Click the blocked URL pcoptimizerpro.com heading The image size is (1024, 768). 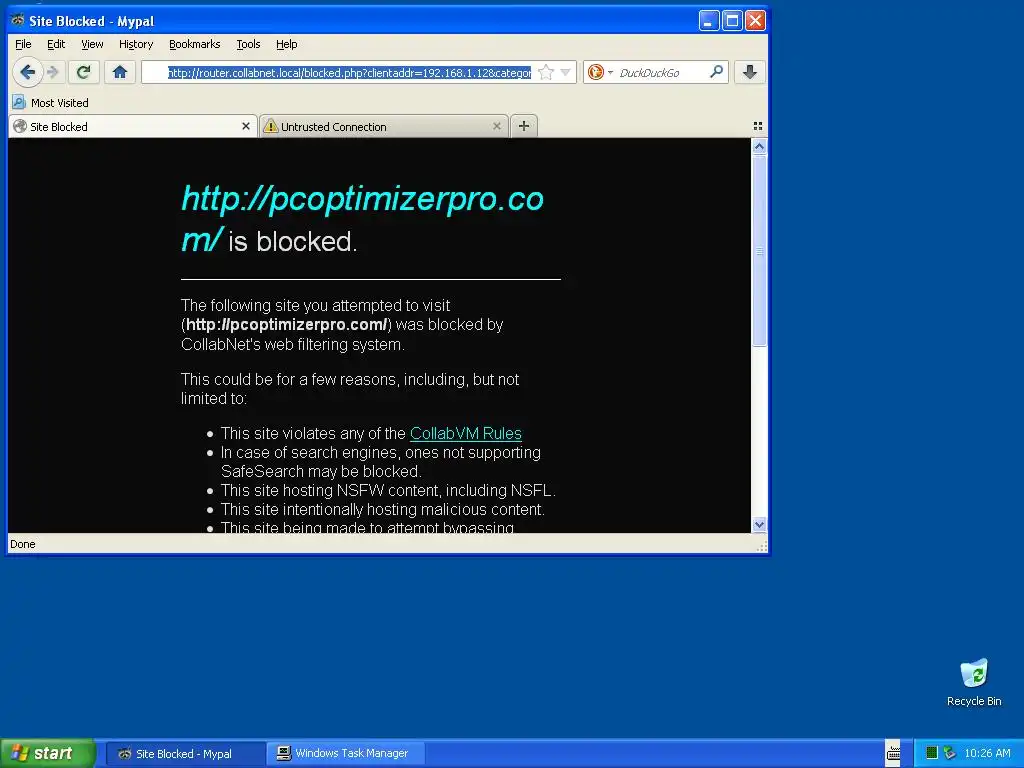[362, 219]
